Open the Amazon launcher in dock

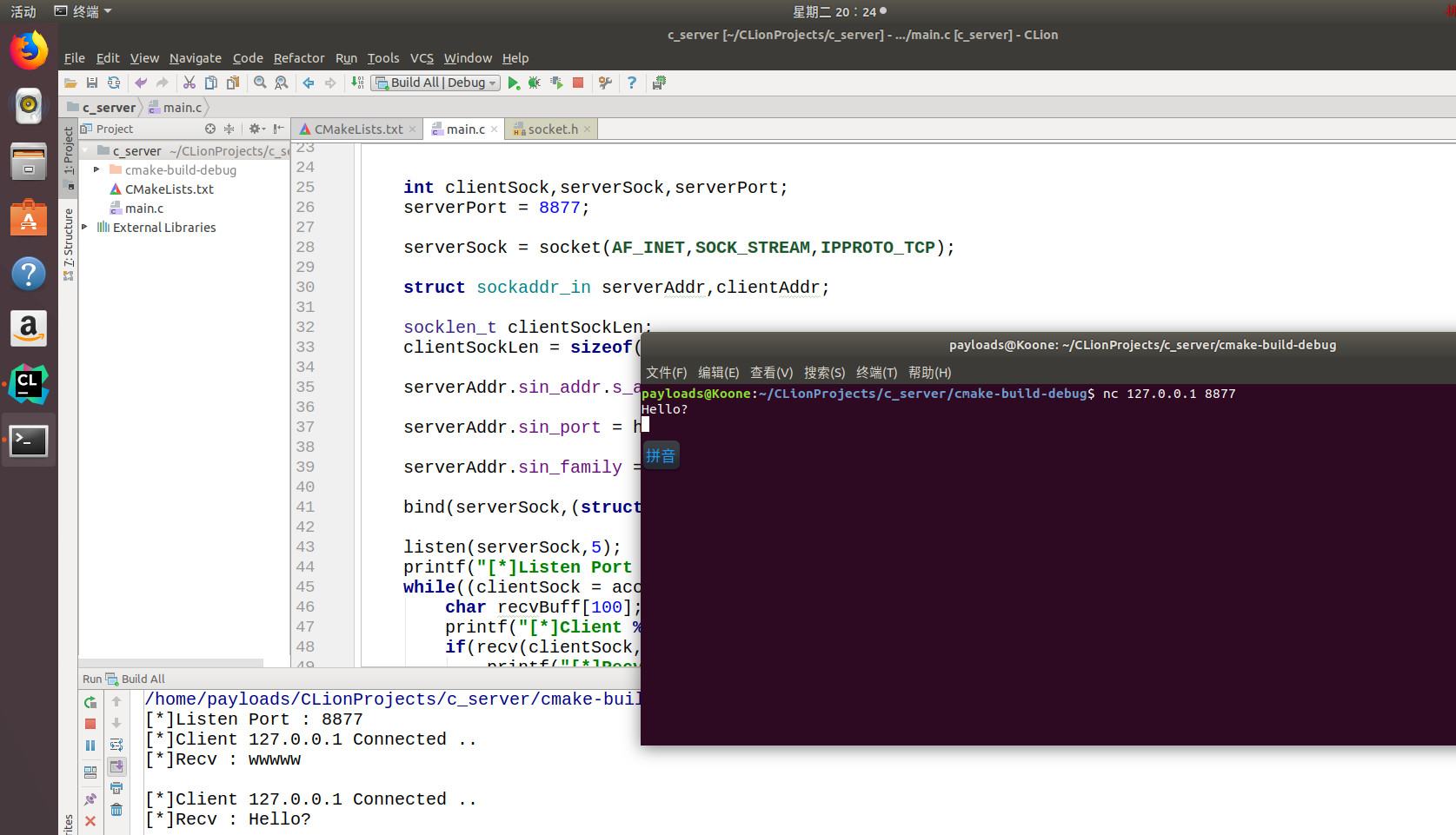click(x=29, y=328)
